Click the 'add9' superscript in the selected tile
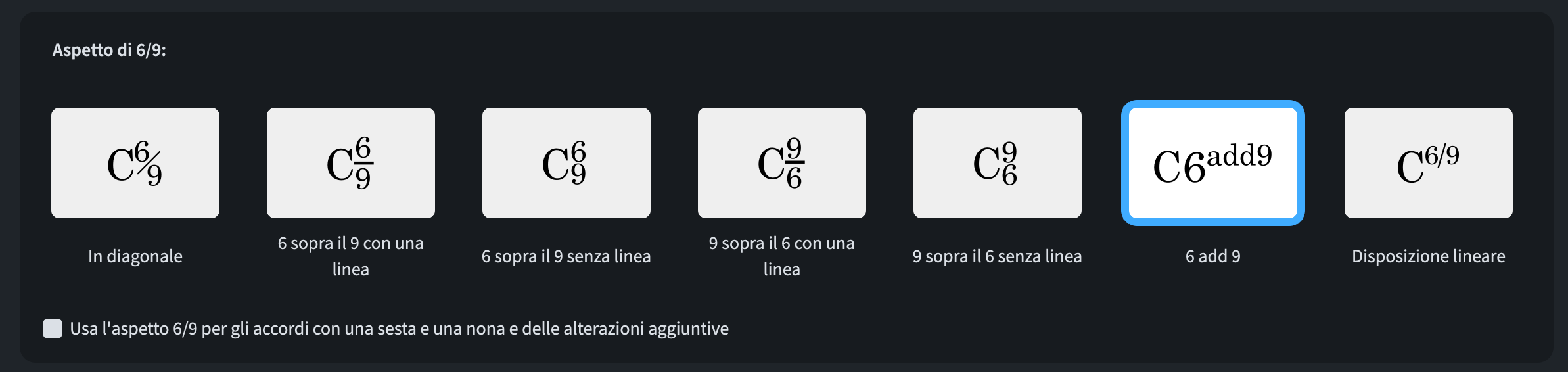Screen dimensions: 1568x372 pos(1239,156)
